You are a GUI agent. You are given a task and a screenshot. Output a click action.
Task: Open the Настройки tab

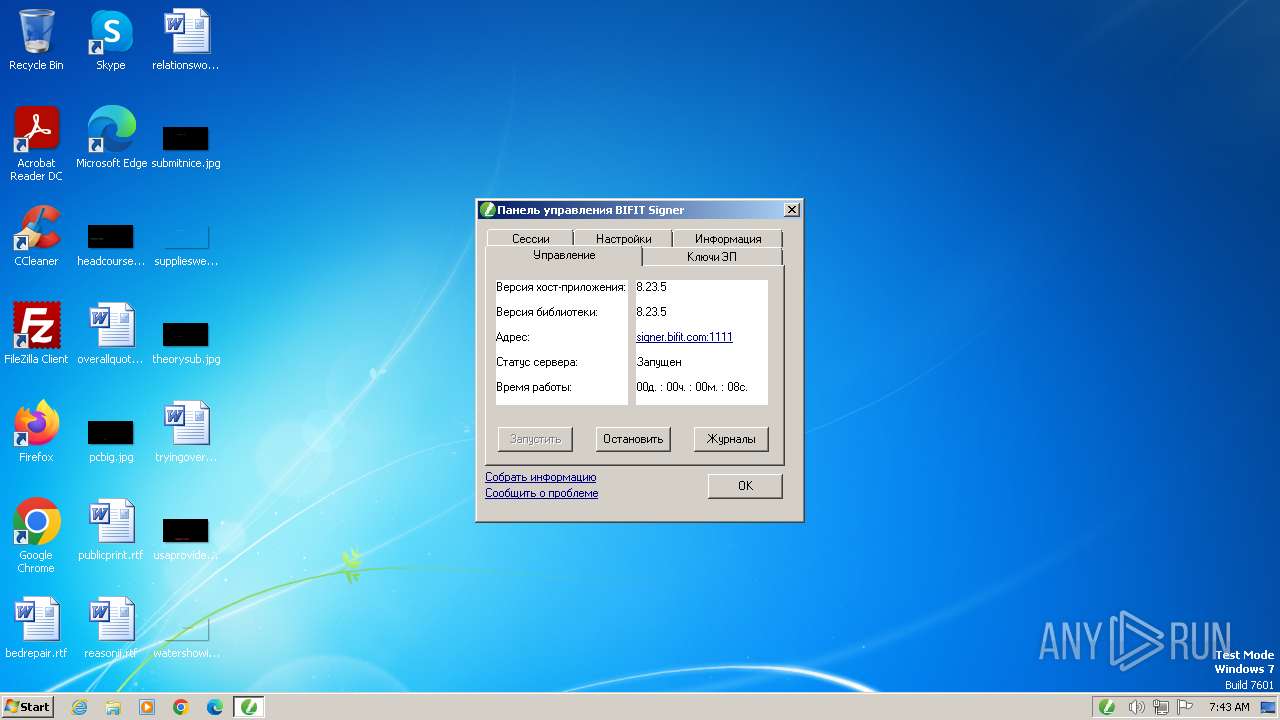(623, 239)
